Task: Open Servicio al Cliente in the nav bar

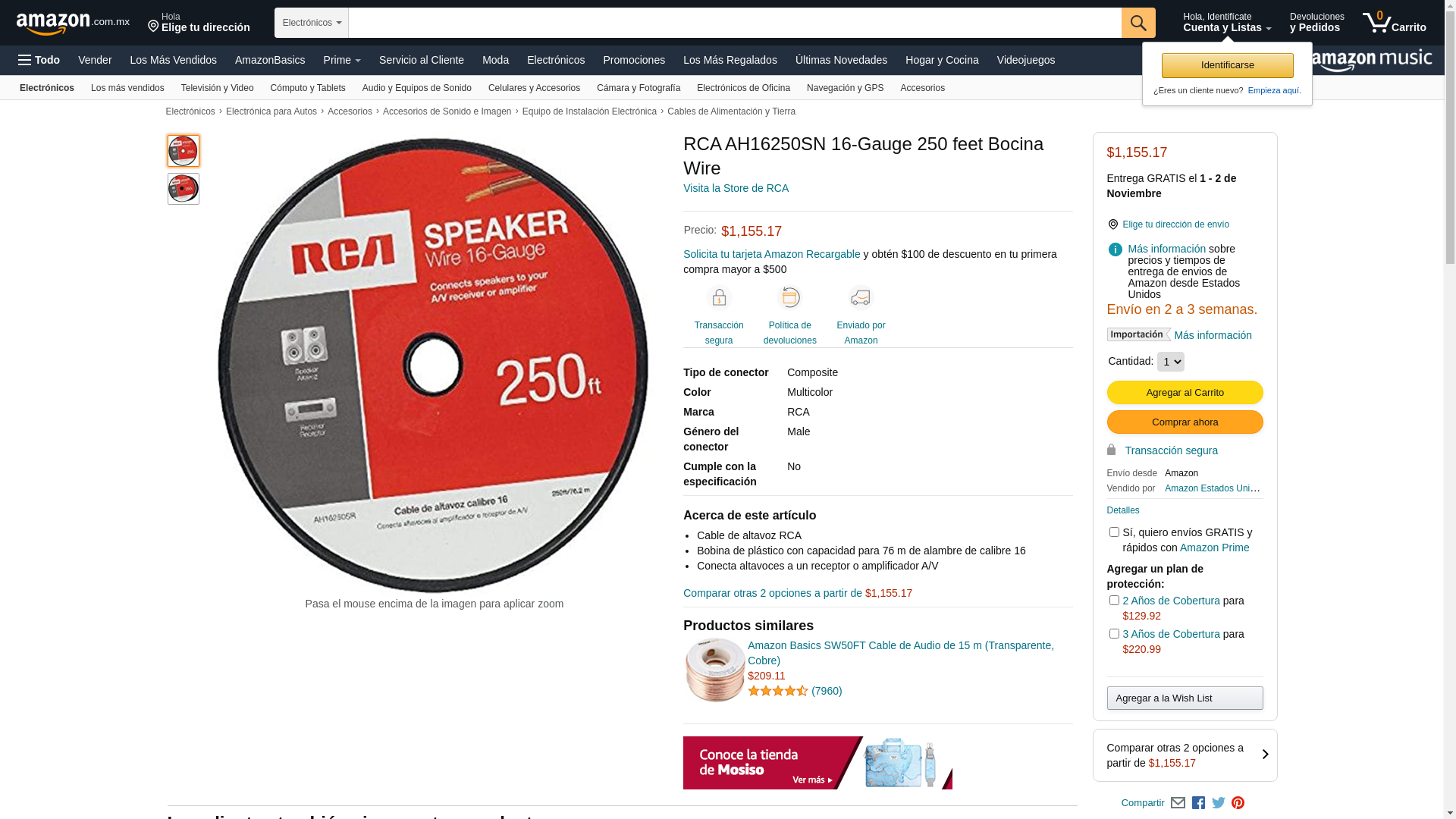Action: tap(422, 60)
